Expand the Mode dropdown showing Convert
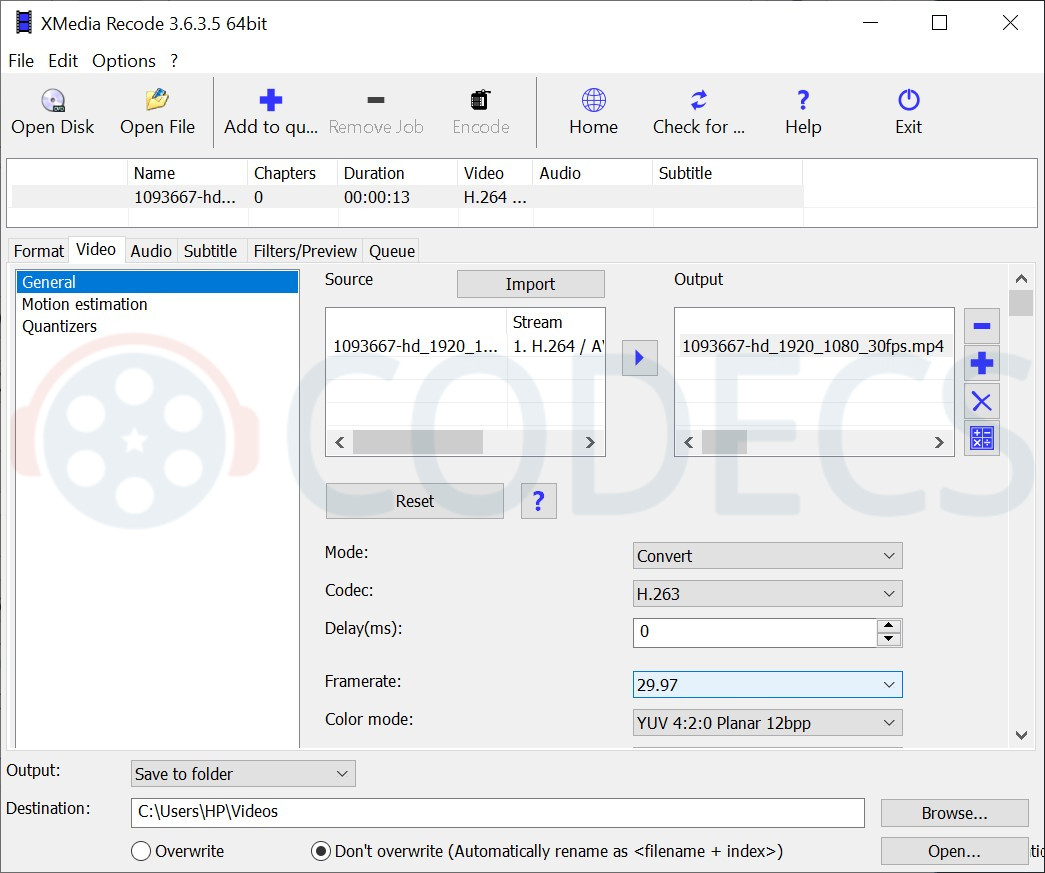The height and width of the screenshot is (873, 1045). [x=767, y=556]
